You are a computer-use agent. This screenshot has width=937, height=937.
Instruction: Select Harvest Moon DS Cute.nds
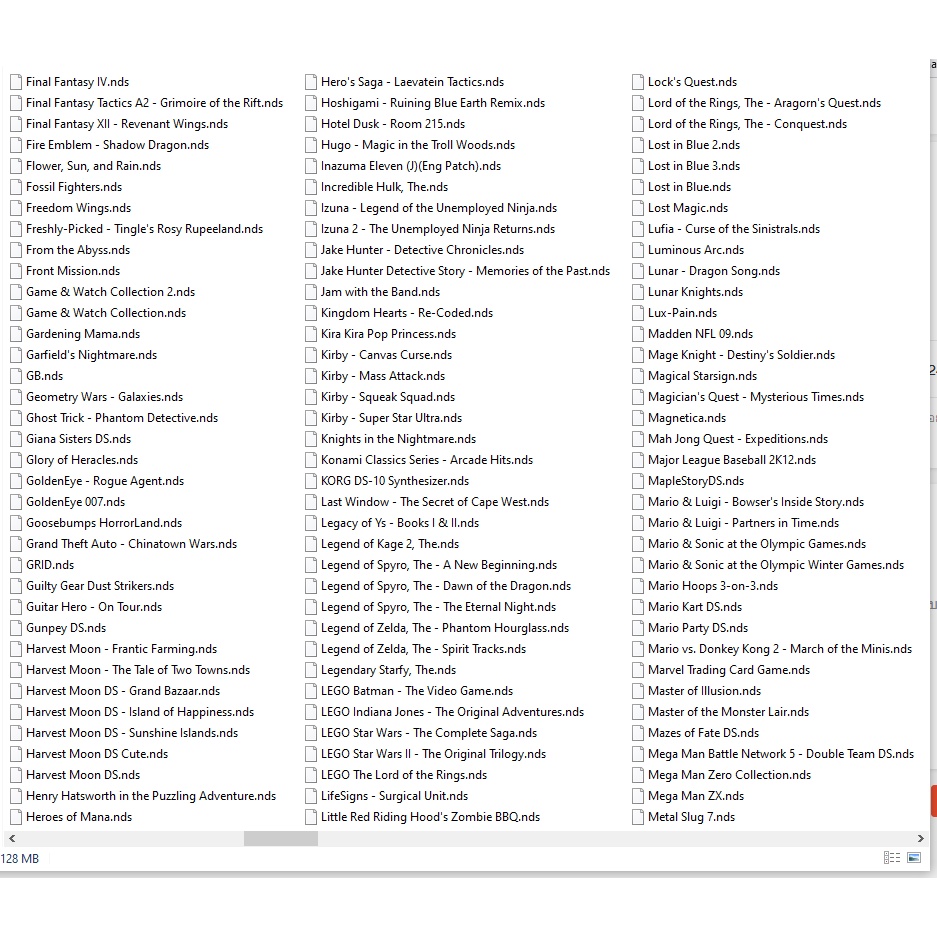pyautogui.click(x=96, y=754)
